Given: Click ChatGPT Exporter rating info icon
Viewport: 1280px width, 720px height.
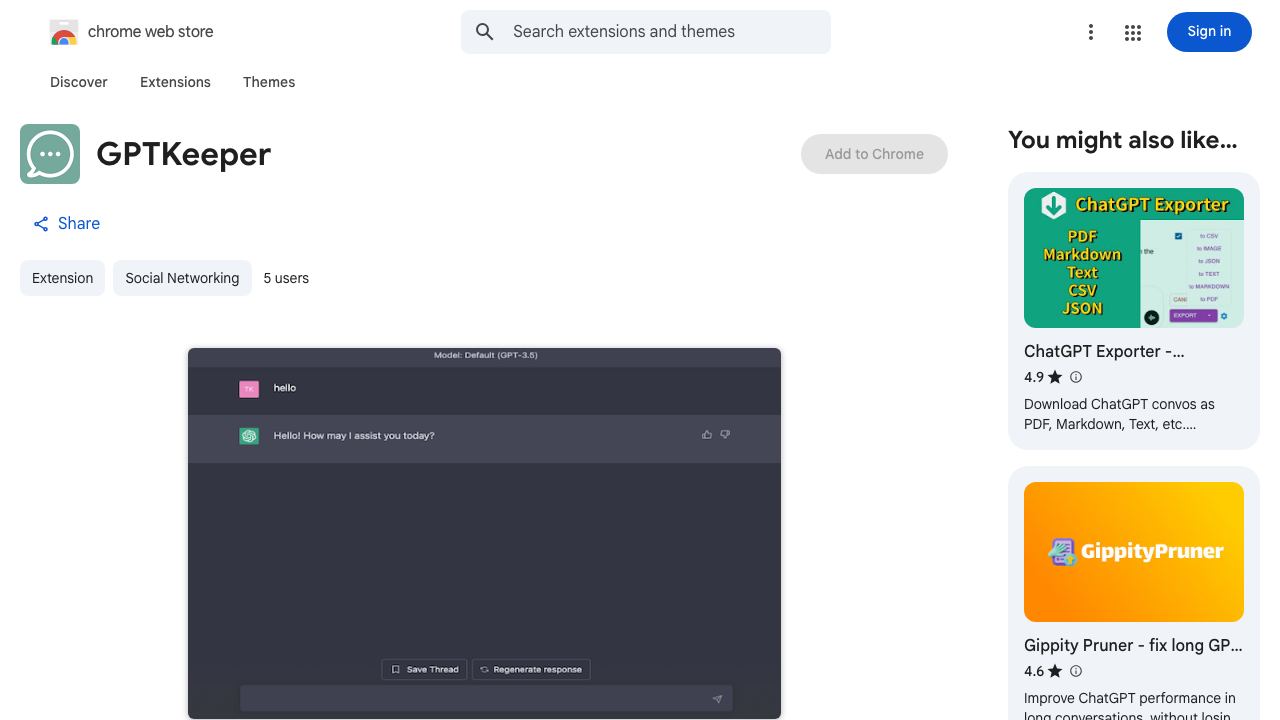Looking at the screenshot, I should [1076, 377].
